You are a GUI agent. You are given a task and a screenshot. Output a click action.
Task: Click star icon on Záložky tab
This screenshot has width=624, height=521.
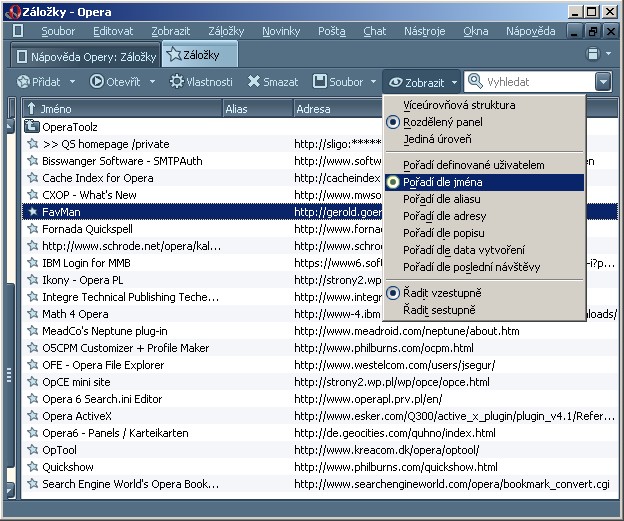click(x=174, y=54)
